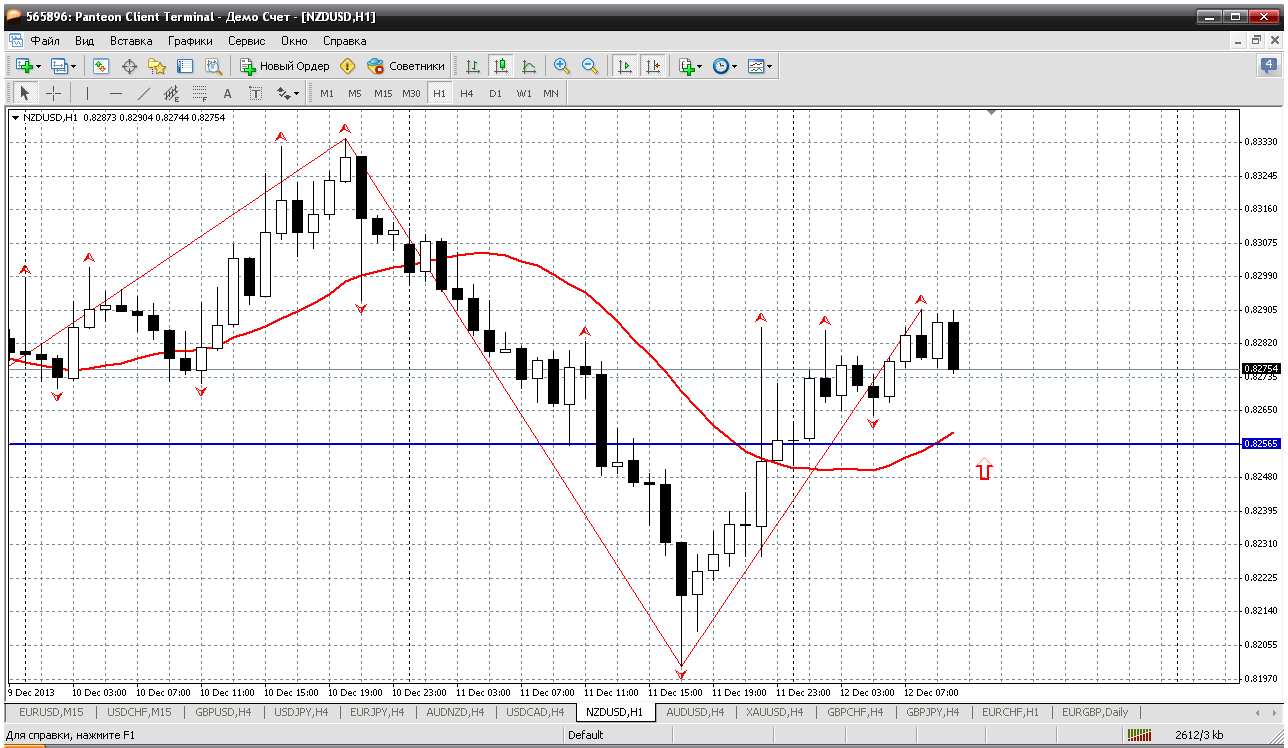The height and width of the screenshot is (748, 1288).
Task: Open the Справка menu
Action: (344, 41)
